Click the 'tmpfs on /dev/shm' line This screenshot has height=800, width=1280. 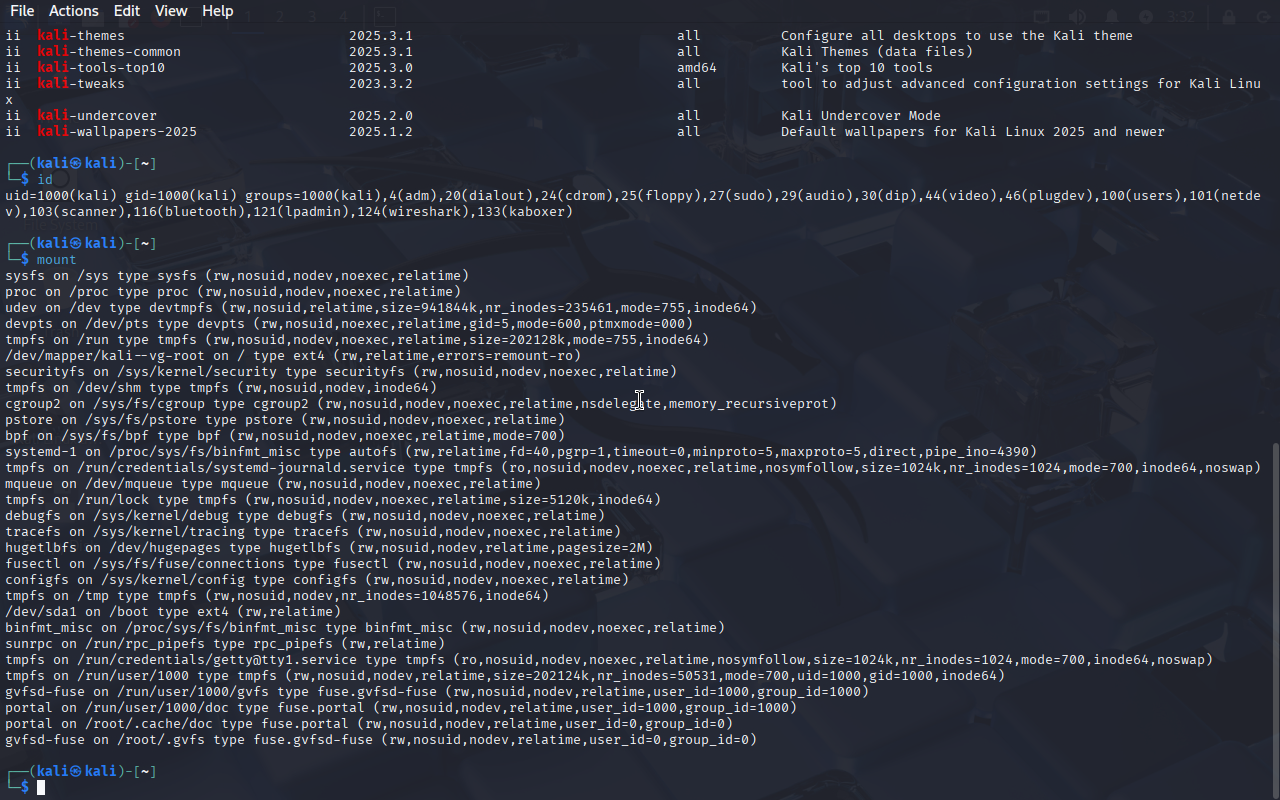[x=221, y=388]
